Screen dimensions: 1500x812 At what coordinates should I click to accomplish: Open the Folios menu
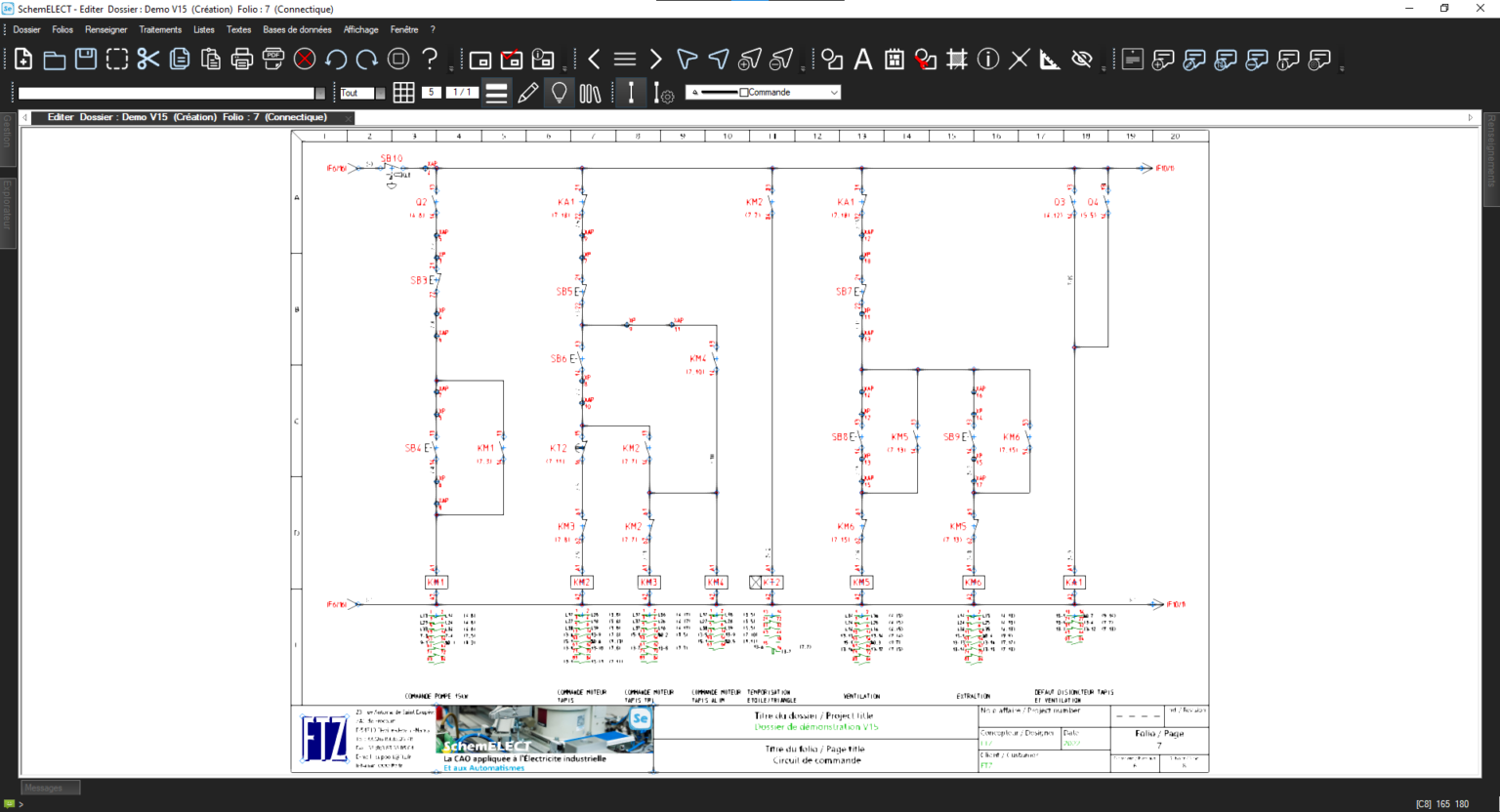62,29
